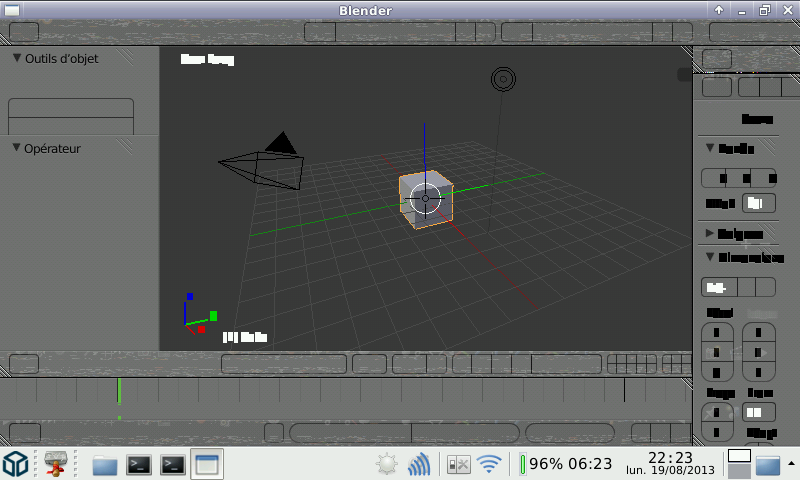Collapse the Outils d'objet panel
800x480 pixels.
(17, 58)
